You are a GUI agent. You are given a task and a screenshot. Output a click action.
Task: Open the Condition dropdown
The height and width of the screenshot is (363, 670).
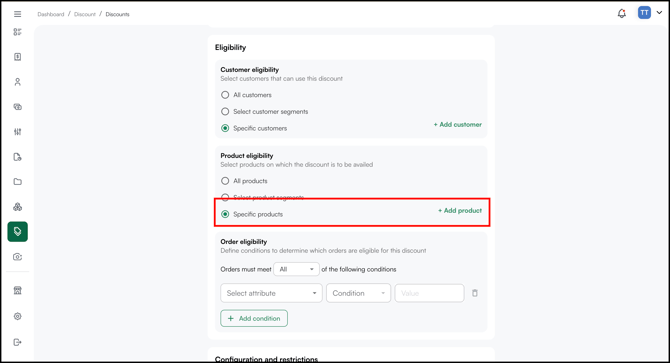[359, 293]
